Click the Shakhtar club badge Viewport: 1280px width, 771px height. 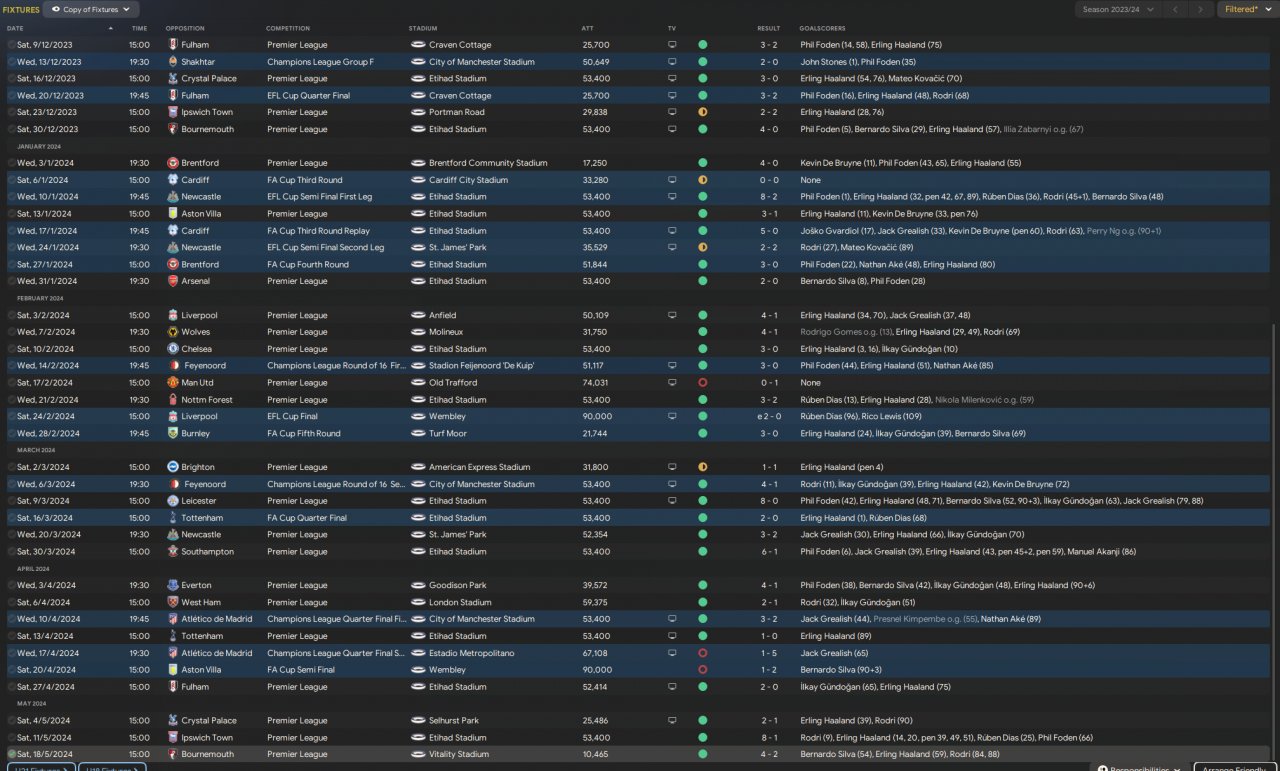click(x=173, y=62)
